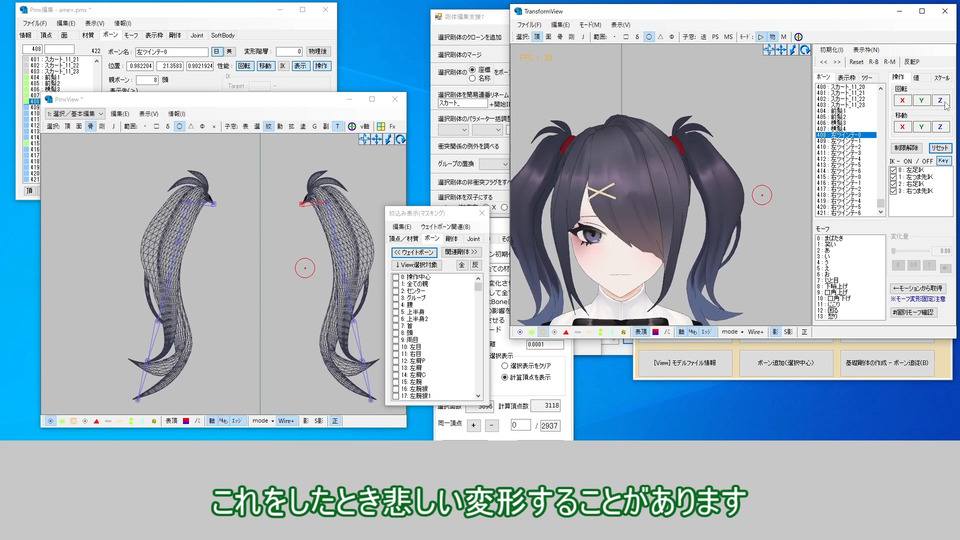This screenshot has height=540, width=960.
Task: Click the zoom arrow icon in TransformView viewport
Action: (793, 50)
